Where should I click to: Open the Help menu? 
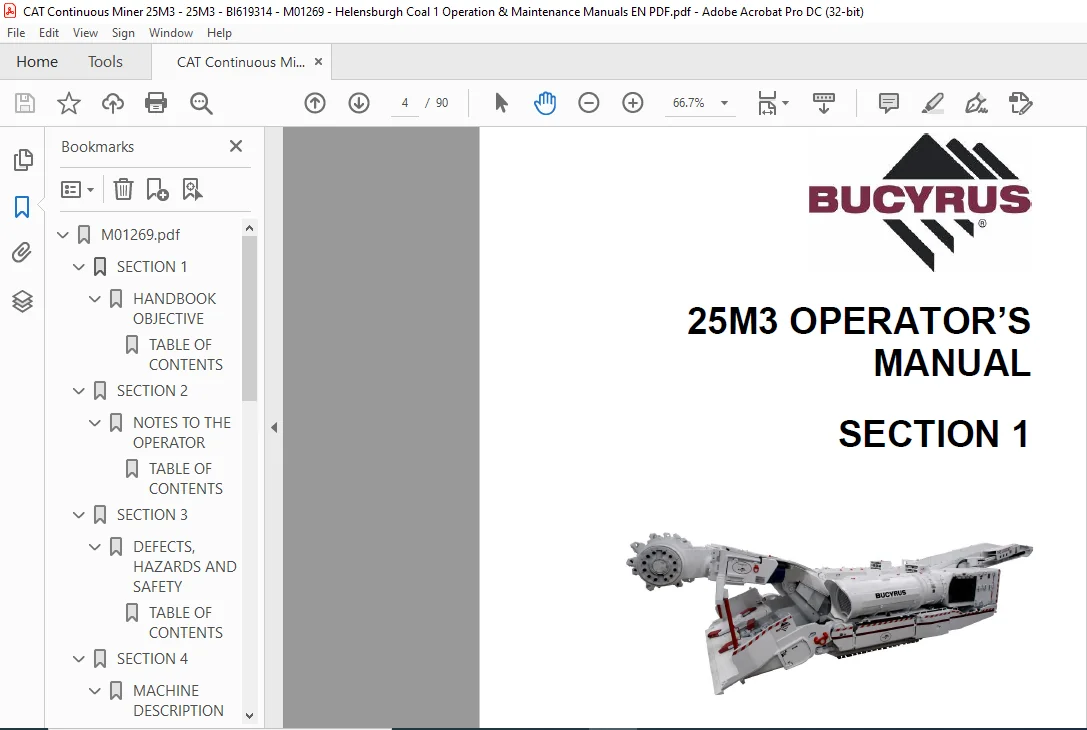(x=219, y=33)
